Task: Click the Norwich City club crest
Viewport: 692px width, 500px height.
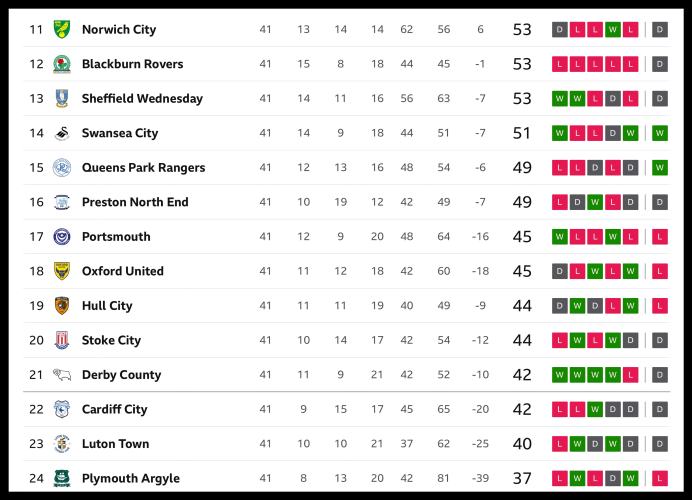Action: coord(62,29)
